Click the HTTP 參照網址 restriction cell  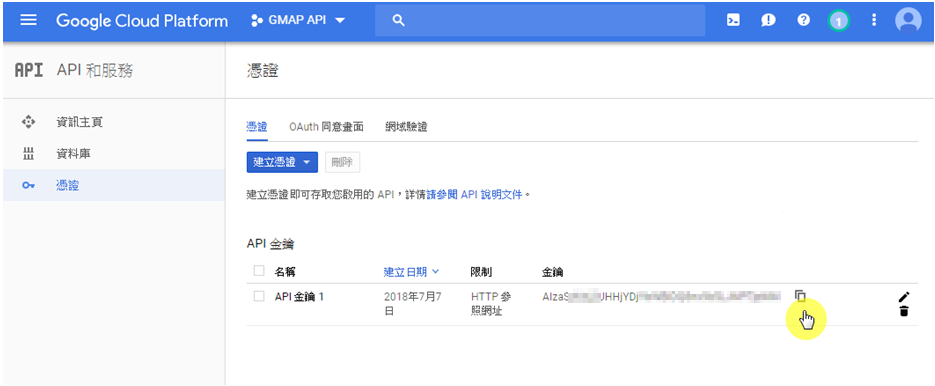pyautogui.click(x=490, y=304)
